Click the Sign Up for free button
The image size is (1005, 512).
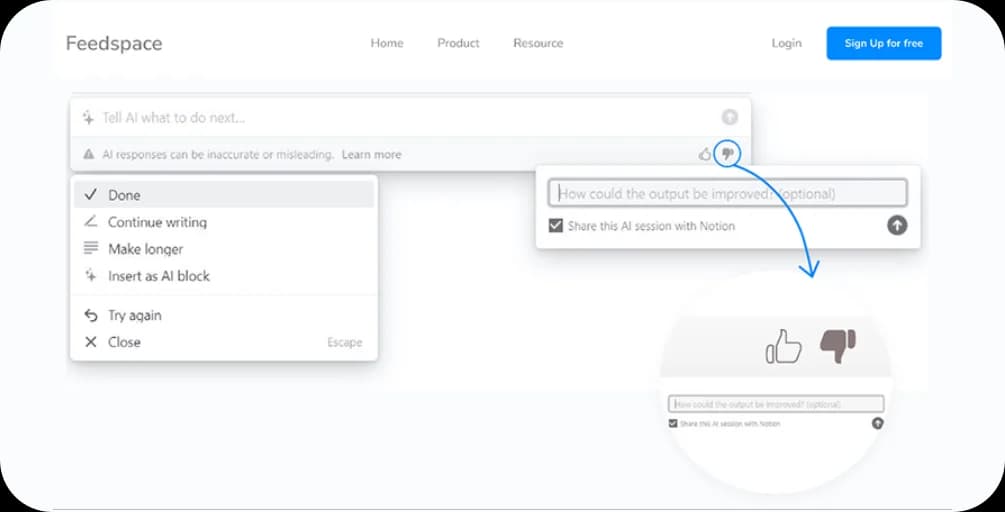[884, 43]
